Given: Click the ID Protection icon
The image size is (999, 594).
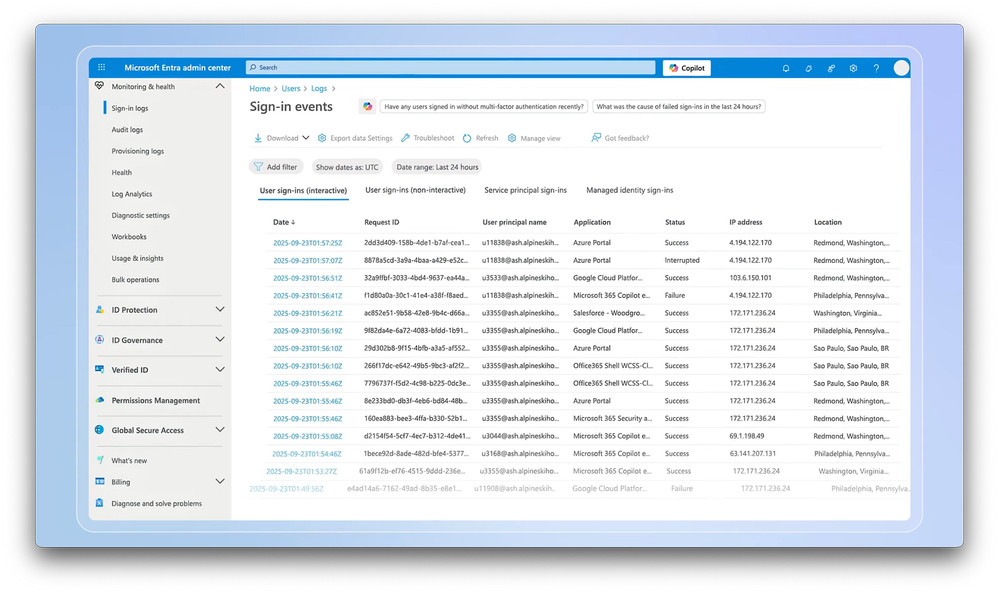Looking at the screenshot, I should coord(99,309).
